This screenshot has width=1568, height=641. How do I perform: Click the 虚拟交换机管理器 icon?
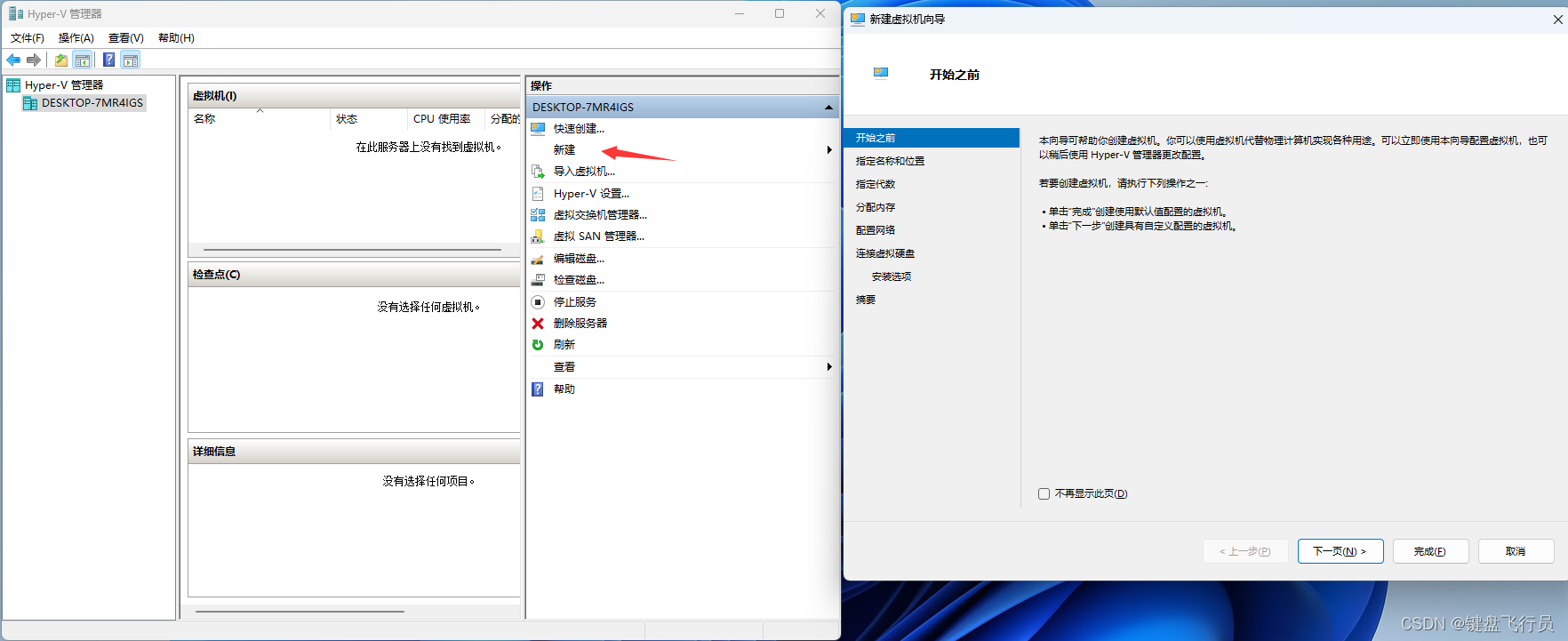click(538, 215)
